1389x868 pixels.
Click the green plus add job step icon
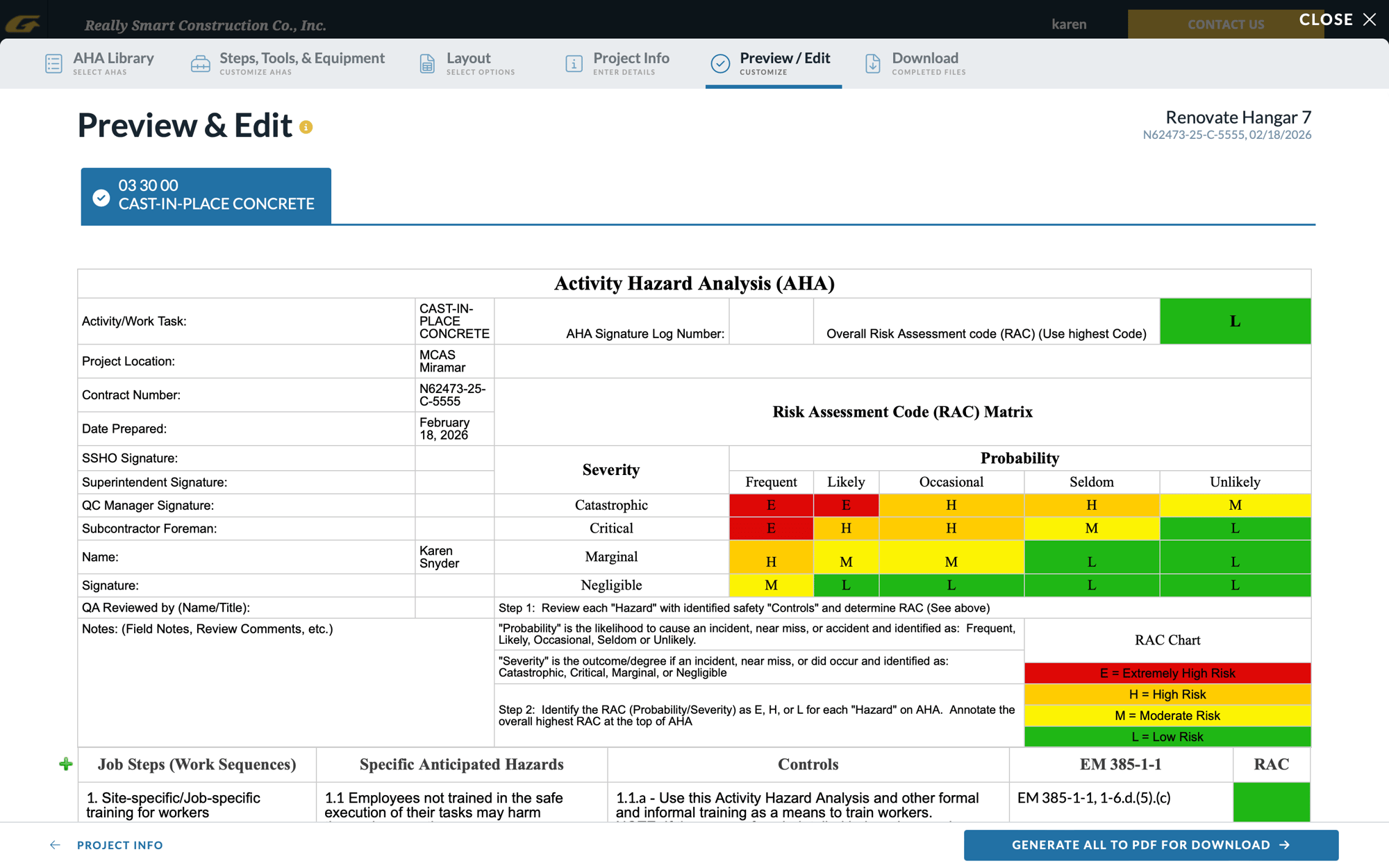[x=66, y=764]
